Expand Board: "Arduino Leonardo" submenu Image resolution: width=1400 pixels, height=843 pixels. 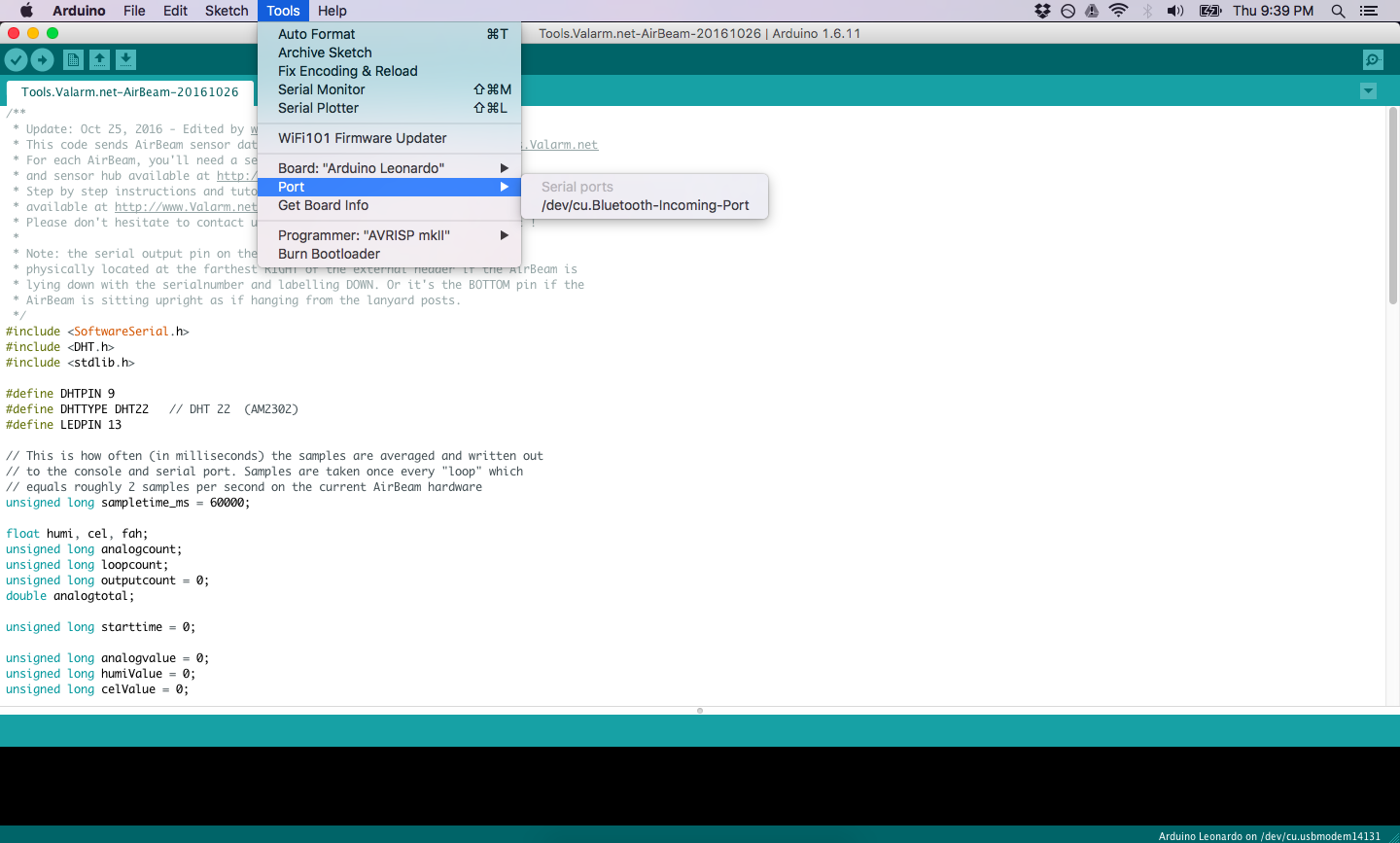coord(389,168)
